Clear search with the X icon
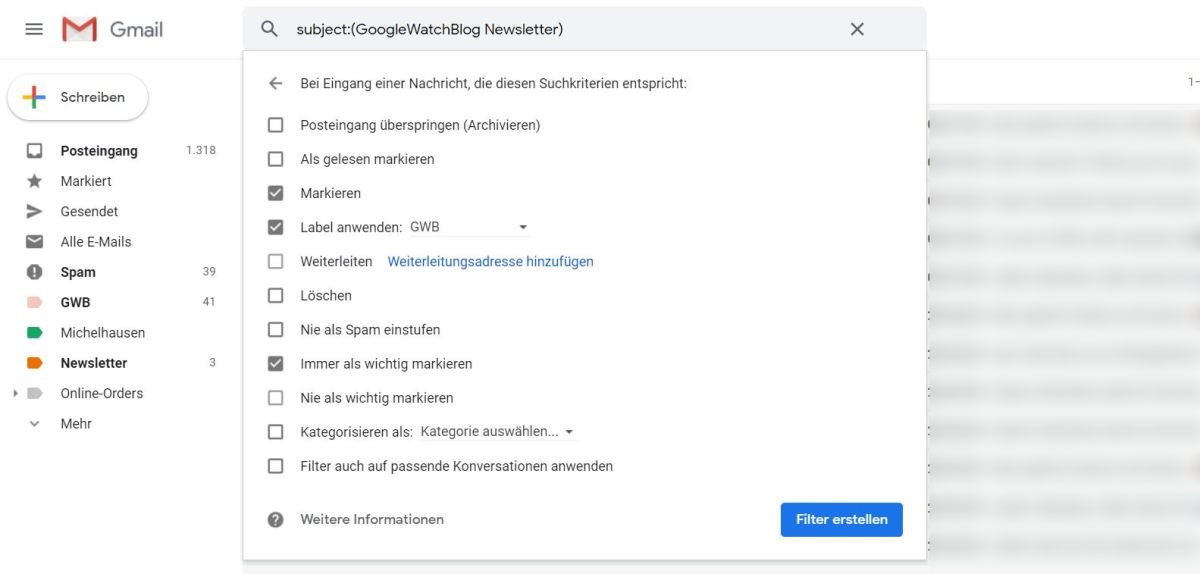Image resolution: width=1200 pixels, height=574 pixels. pyautogui.click(x=857, y=29)
